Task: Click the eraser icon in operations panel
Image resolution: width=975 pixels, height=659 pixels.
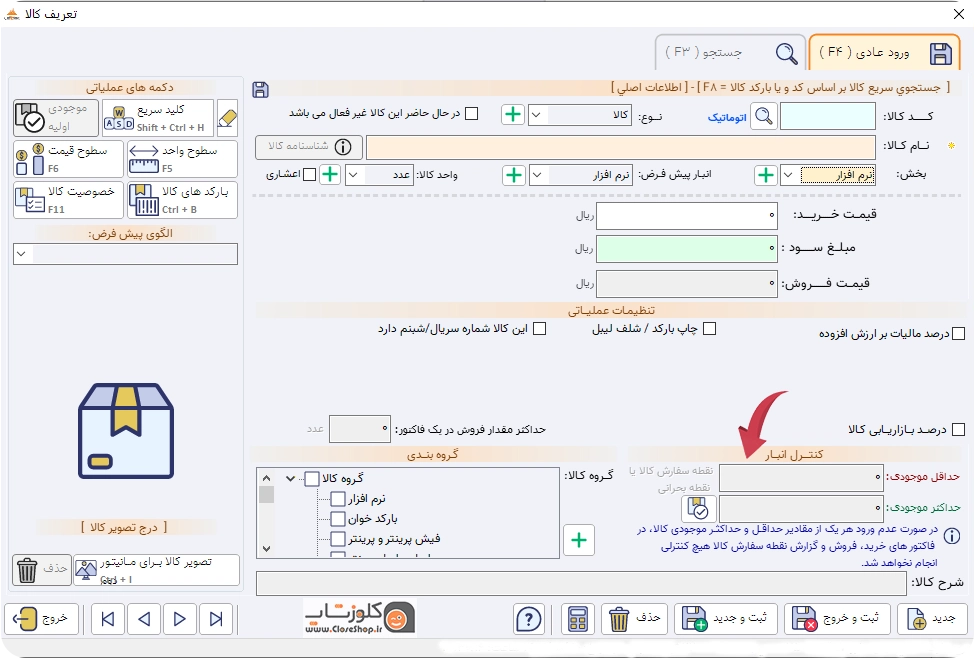Action: 228,118
